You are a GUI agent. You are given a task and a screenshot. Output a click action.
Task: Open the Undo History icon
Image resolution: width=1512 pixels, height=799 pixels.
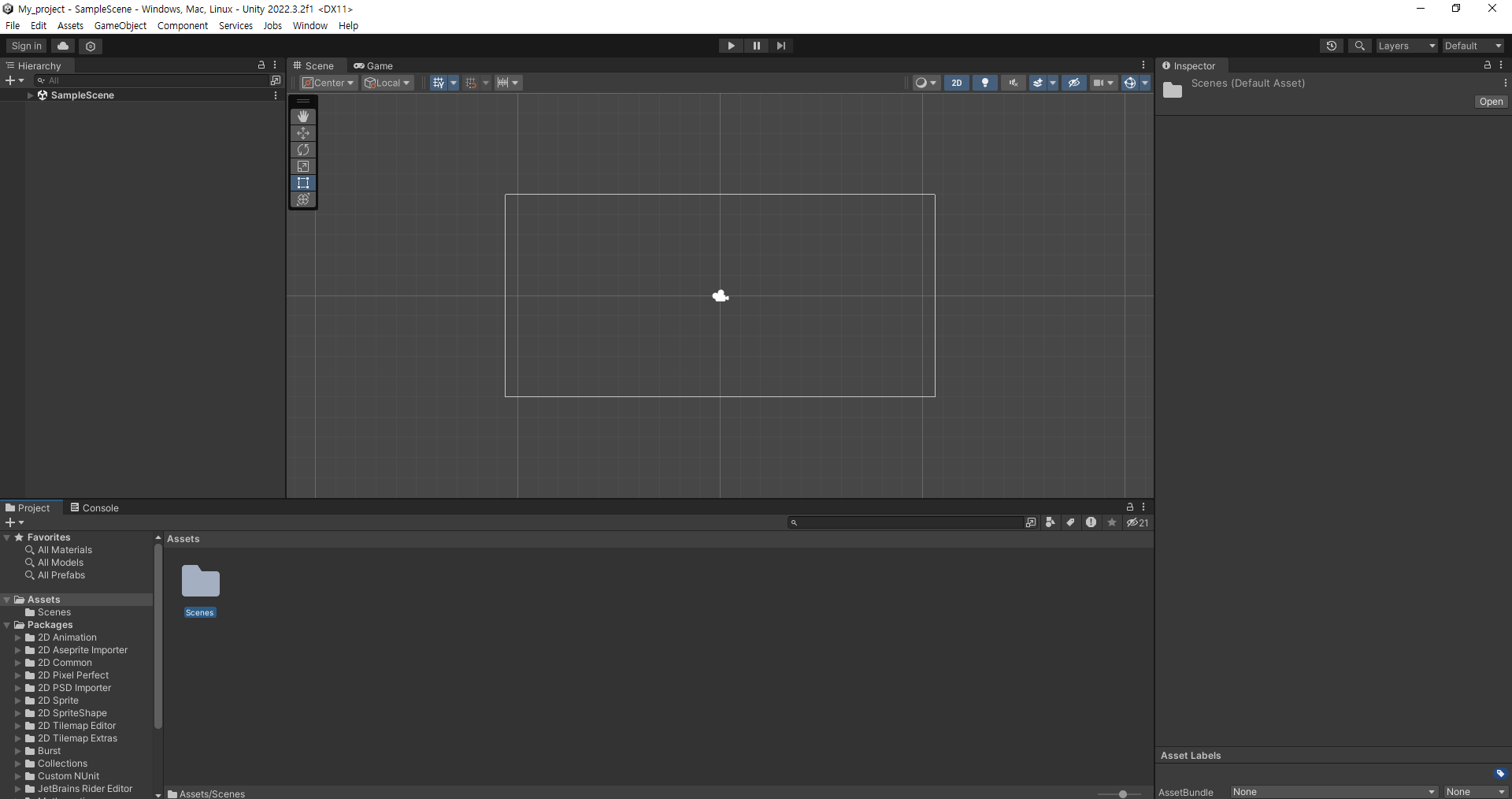[x=1332, y=46]
